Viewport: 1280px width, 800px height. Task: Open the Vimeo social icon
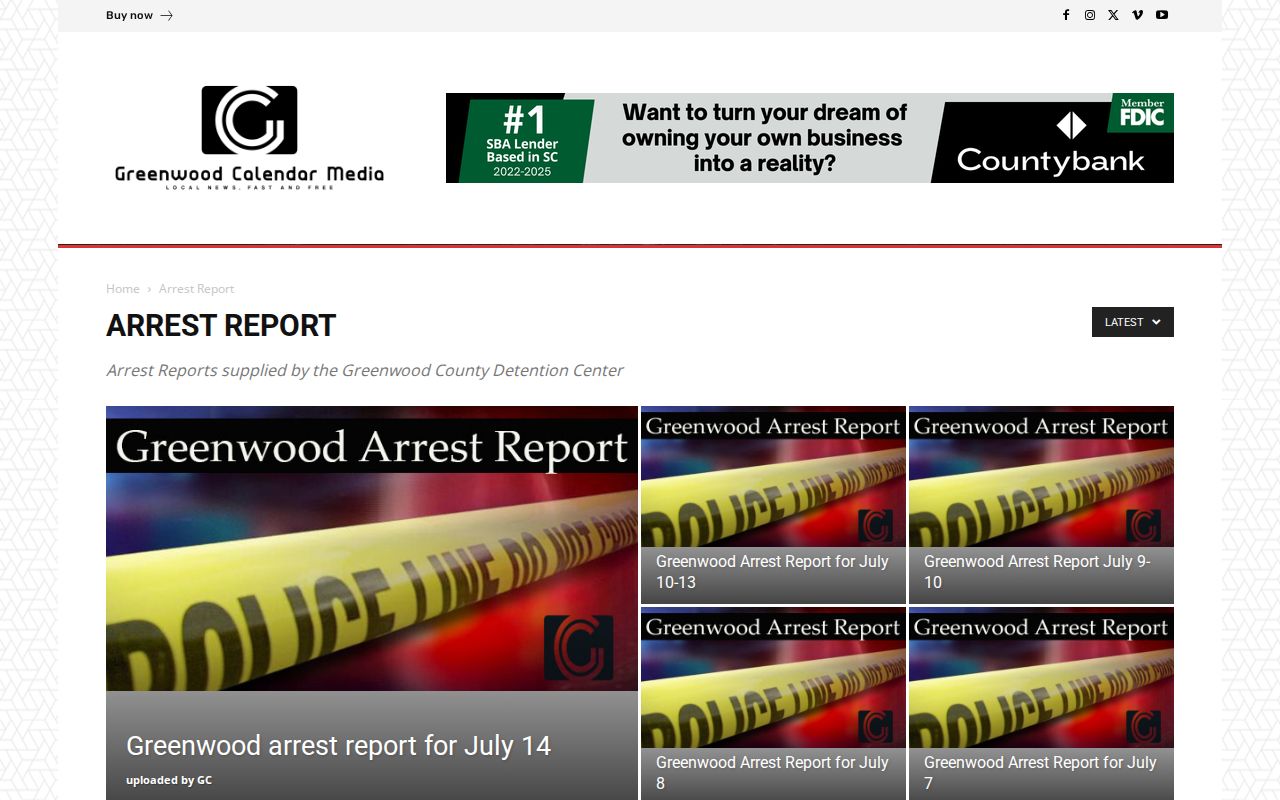click(1137, 15)
